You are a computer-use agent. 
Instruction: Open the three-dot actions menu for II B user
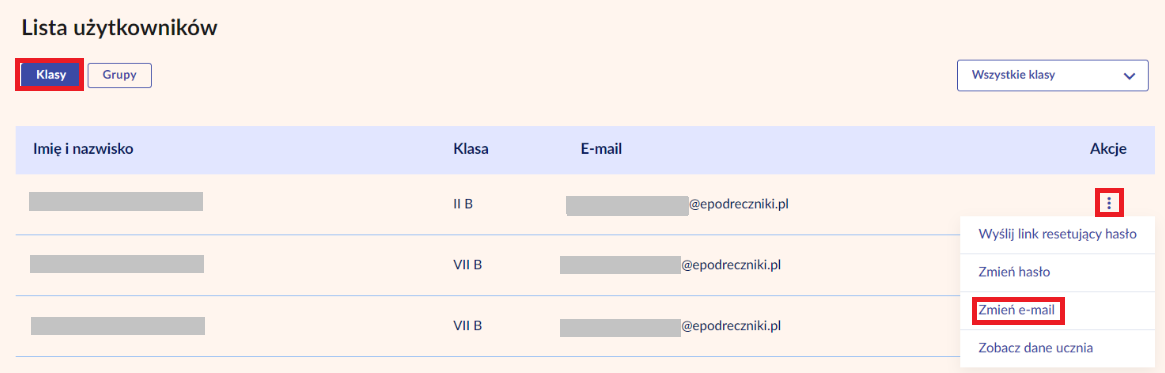(x=1109, y=202)
